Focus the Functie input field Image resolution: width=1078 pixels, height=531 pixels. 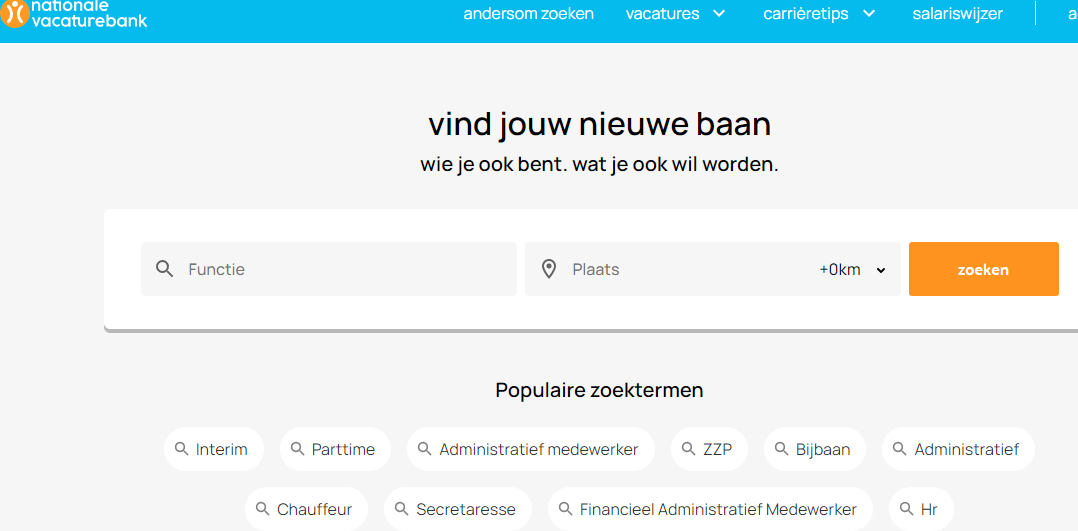pos(345,269)
